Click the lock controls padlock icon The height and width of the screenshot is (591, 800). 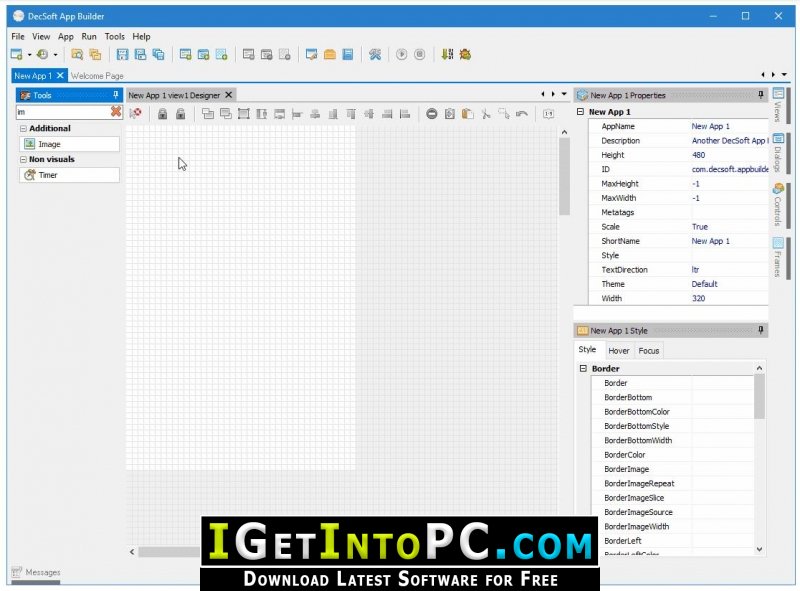(x=162, y=114)
